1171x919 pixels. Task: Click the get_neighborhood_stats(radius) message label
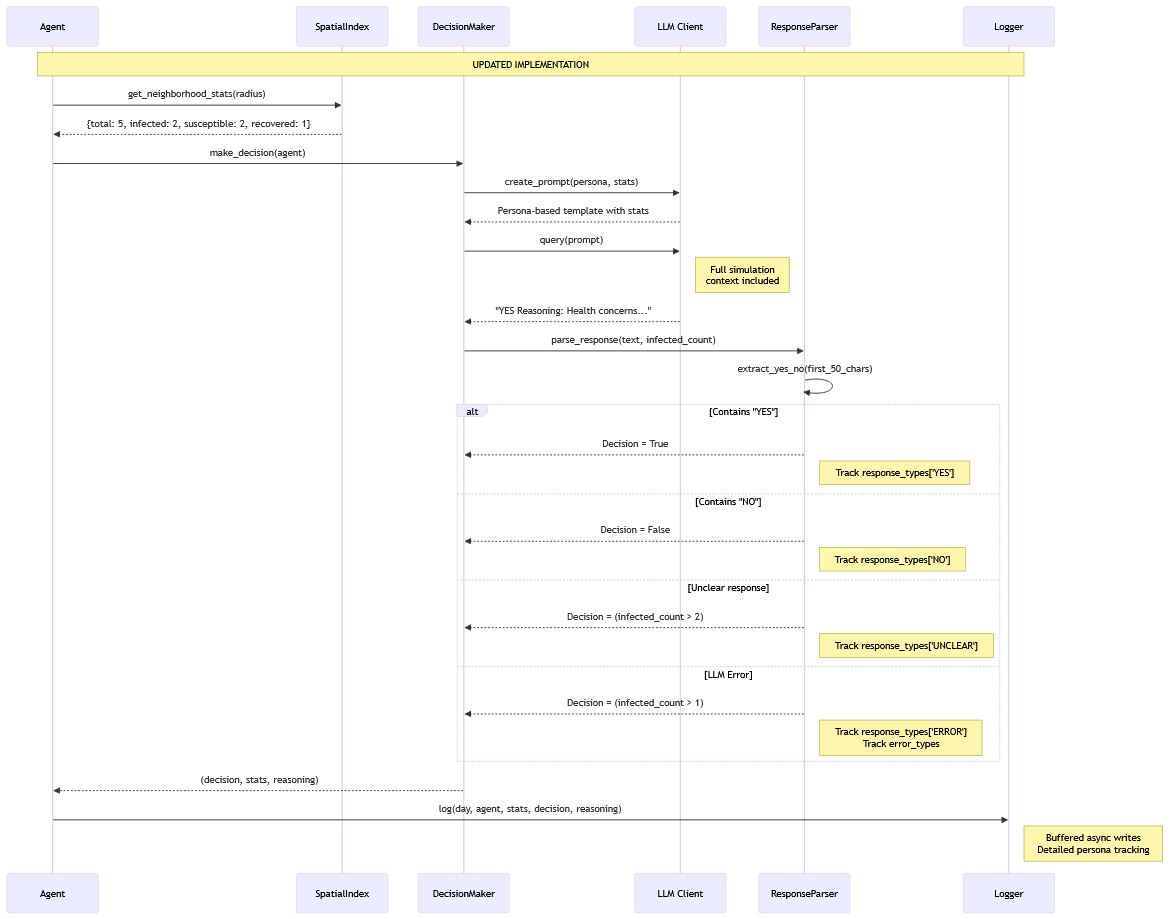197,94
